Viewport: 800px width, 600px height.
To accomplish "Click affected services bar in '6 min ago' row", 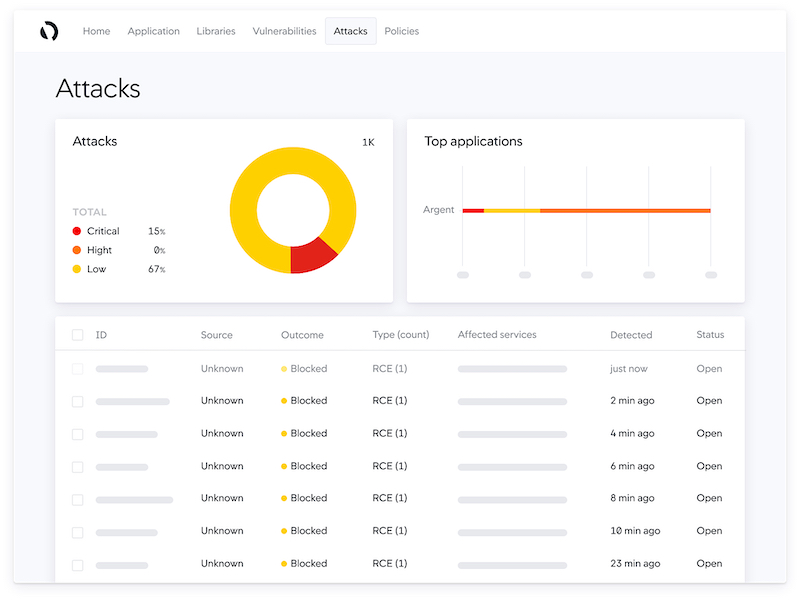I will click(x=512, y=467).
